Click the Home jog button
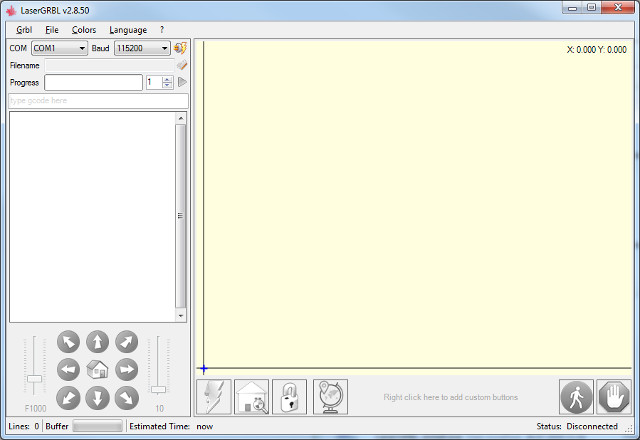Image resolution: width=640 pixels, height=440 pixels. pos(98,370)
